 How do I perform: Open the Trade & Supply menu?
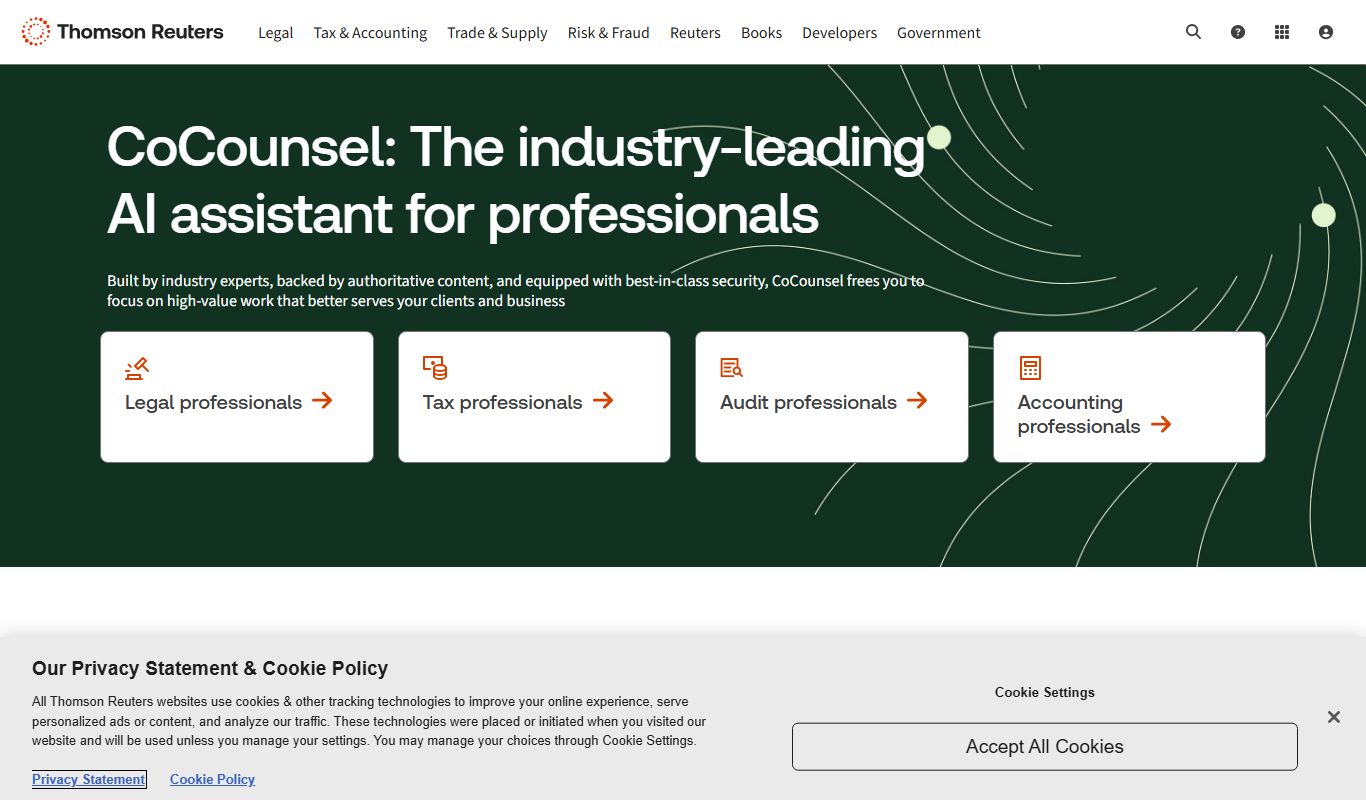tap(497, 33)
